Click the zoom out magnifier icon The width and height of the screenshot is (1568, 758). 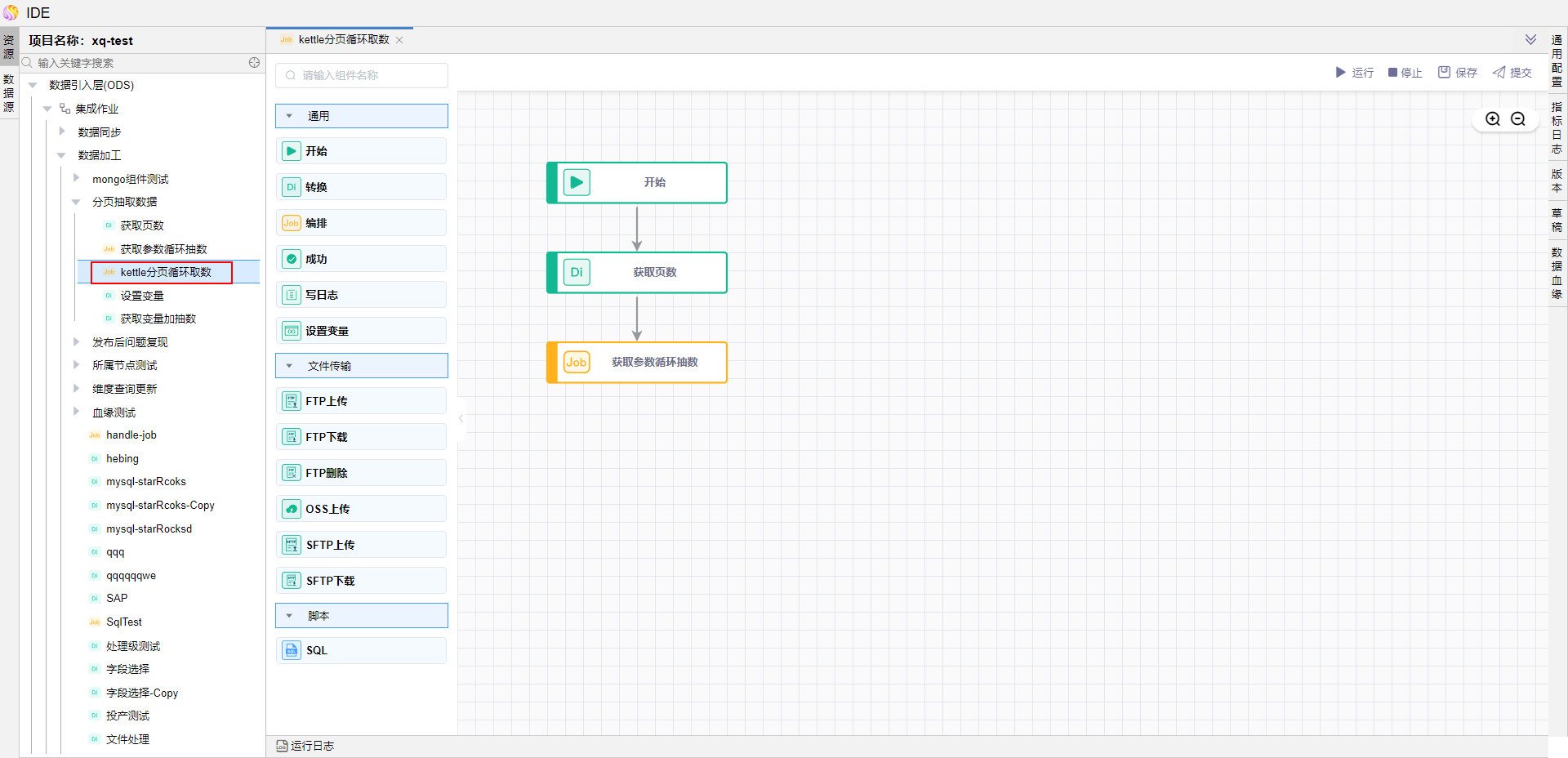(1517, 119)
